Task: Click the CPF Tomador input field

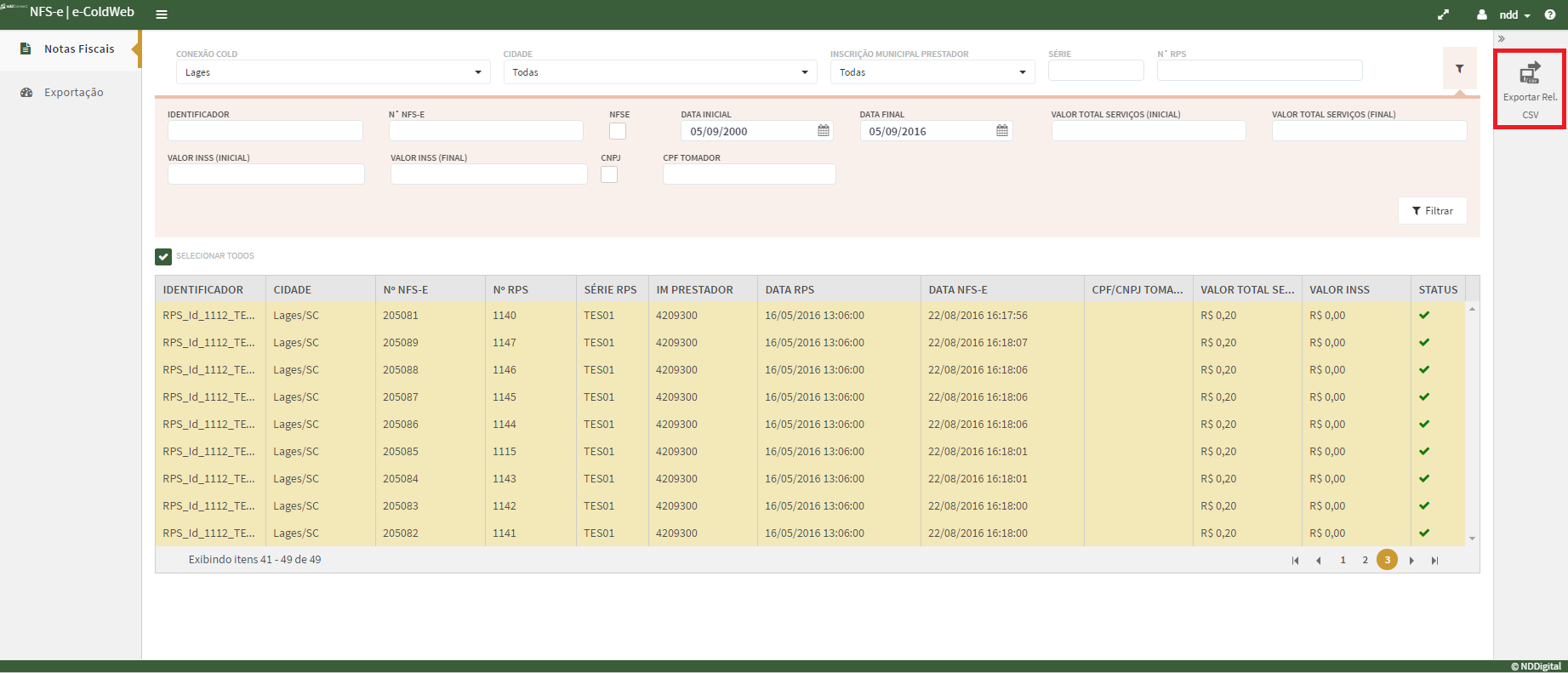Action: pyautogui.click(x=749, y=174)
